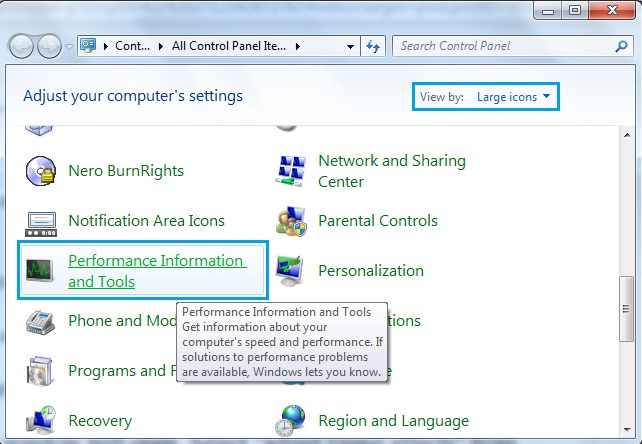642x444 pixels.
Task: Click the Region and Language globe icon
Action: tap(290, 421)
